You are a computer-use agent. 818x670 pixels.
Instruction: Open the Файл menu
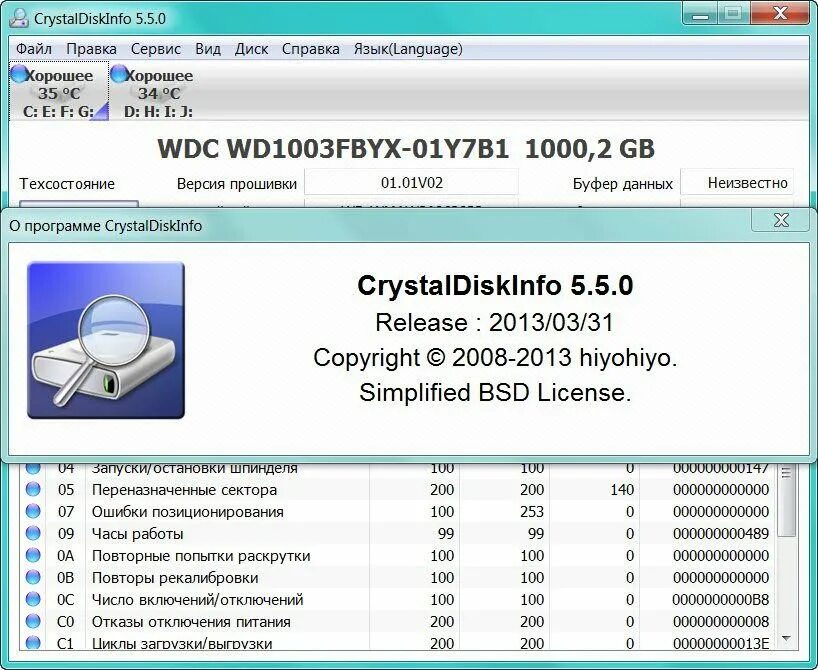tap(34, 49)
